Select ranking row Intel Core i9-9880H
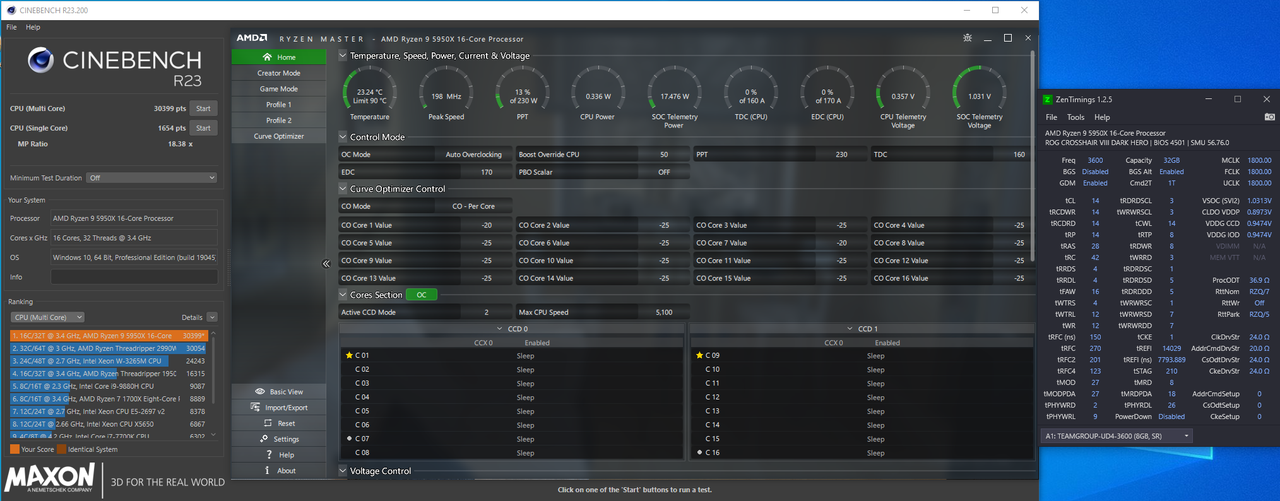The width and height of the screenshot is (1280, 501). click(109, 386)
